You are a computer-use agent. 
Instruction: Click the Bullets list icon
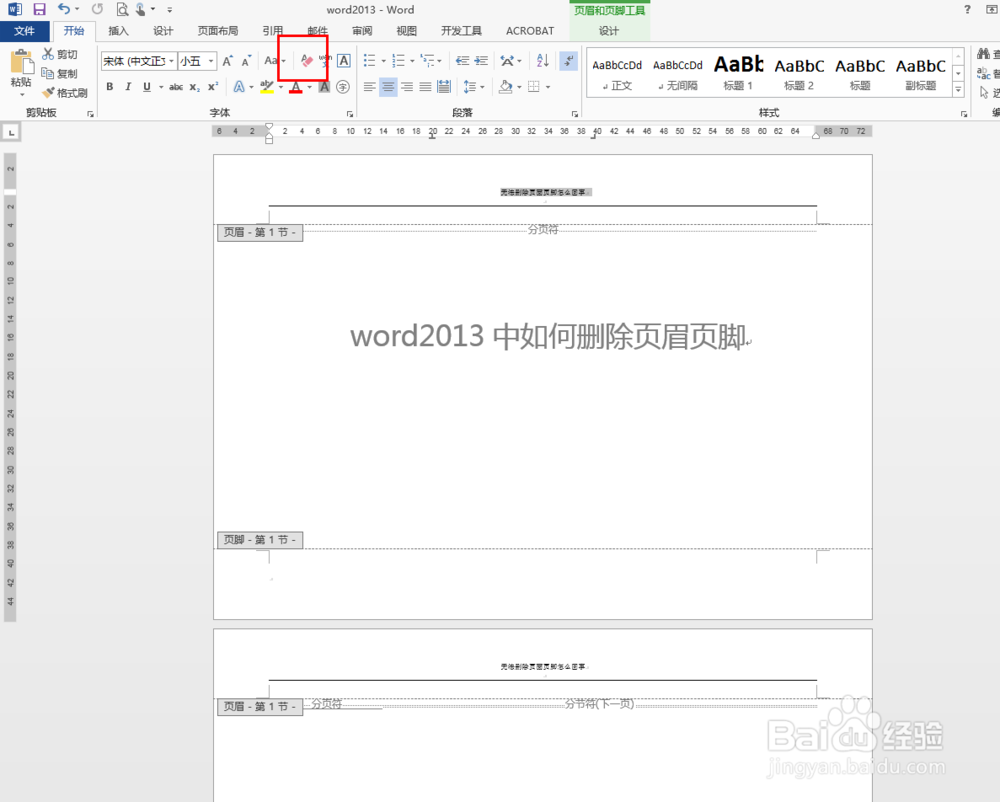(x=369, y=61)
